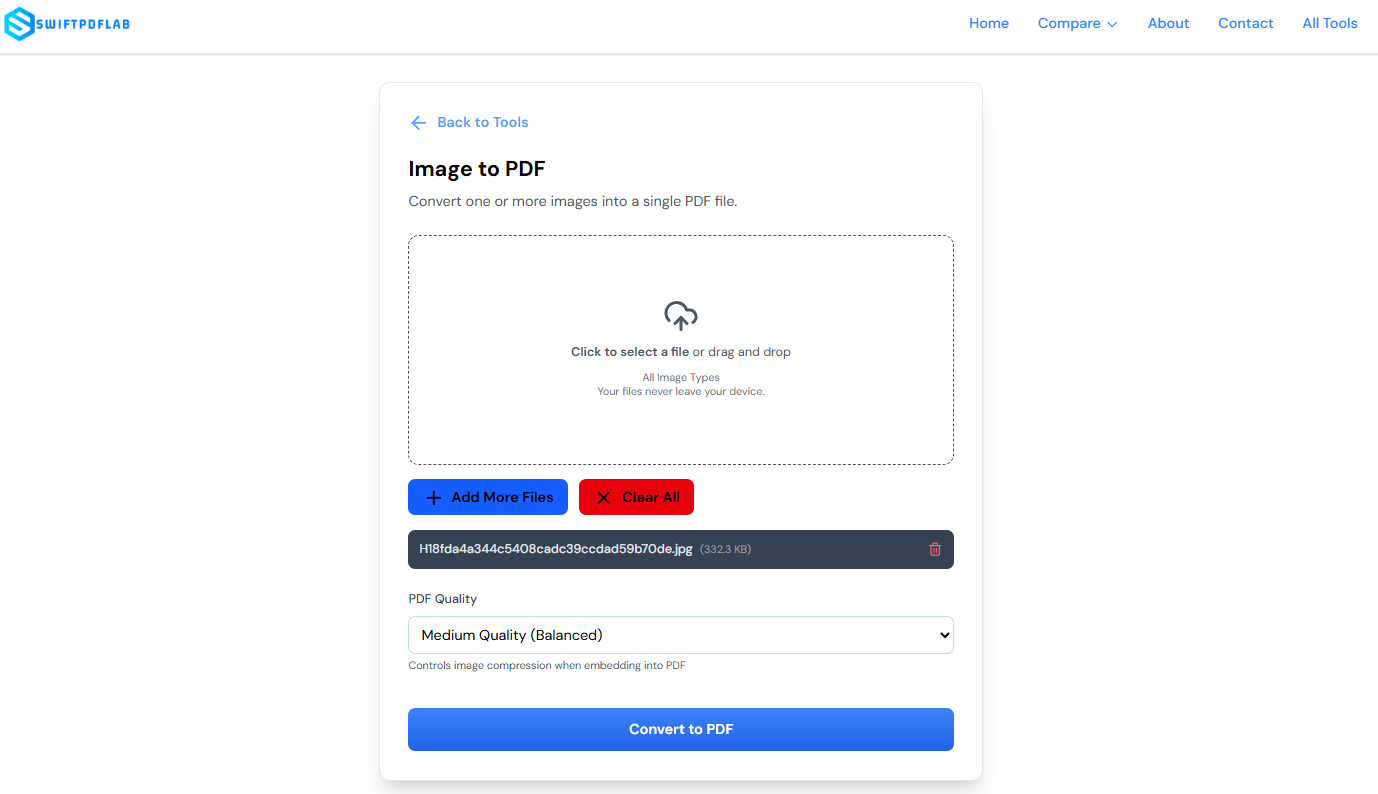The image size is (1378, 794).
Task: Click the file-drop area to select a file
Action: pyautogui.click(x=681, y=350)
